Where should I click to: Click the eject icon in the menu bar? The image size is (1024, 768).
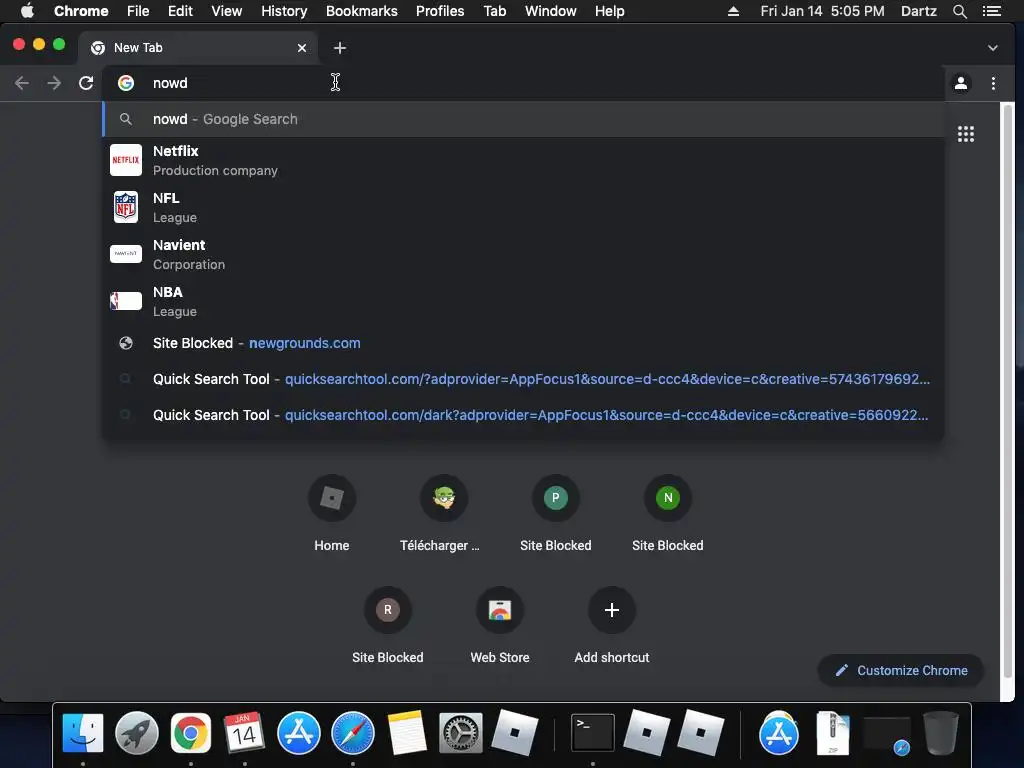click(733, 11)
